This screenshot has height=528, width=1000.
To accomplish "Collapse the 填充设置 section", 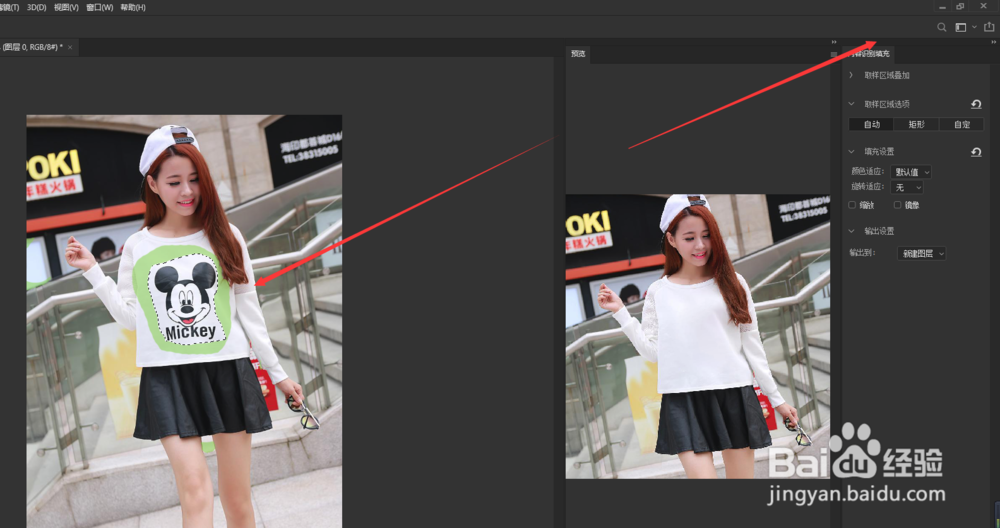I will tap(851, 152).
